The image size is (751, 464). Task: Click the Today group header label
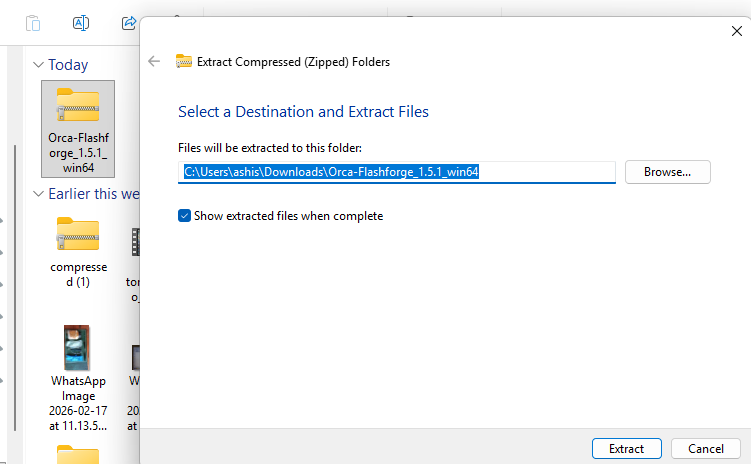pyautogui.click(x=68, y=65)
